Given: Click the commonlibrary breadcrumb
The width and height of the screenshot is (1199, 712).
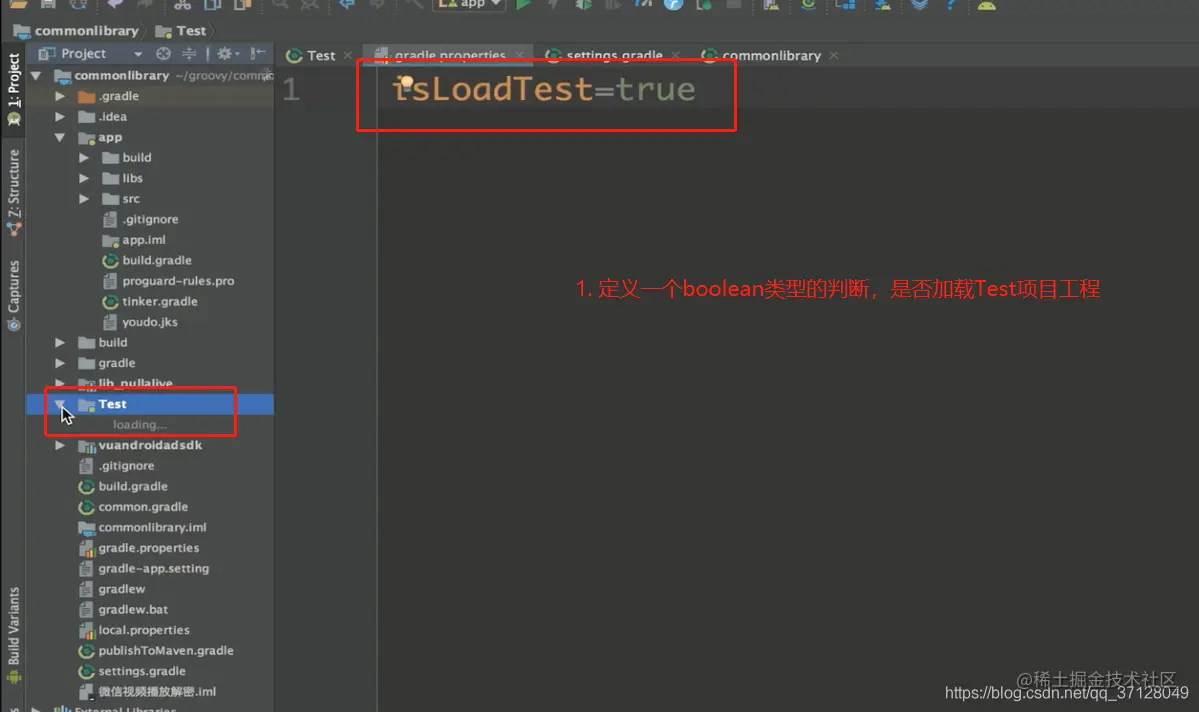Looking at the screenshot, I should (x=76, y=31).
